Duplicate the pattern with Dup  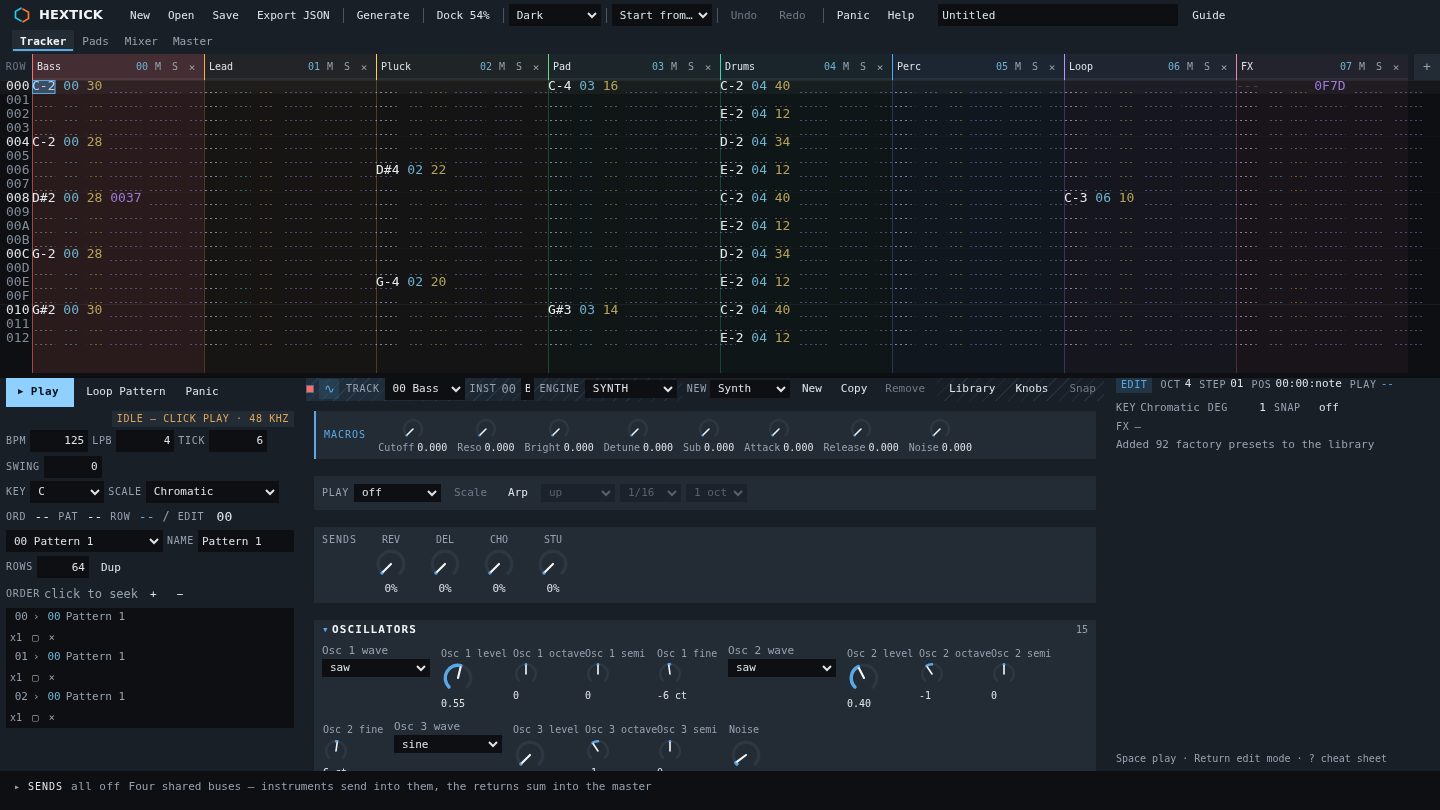(x=111, y=567)
